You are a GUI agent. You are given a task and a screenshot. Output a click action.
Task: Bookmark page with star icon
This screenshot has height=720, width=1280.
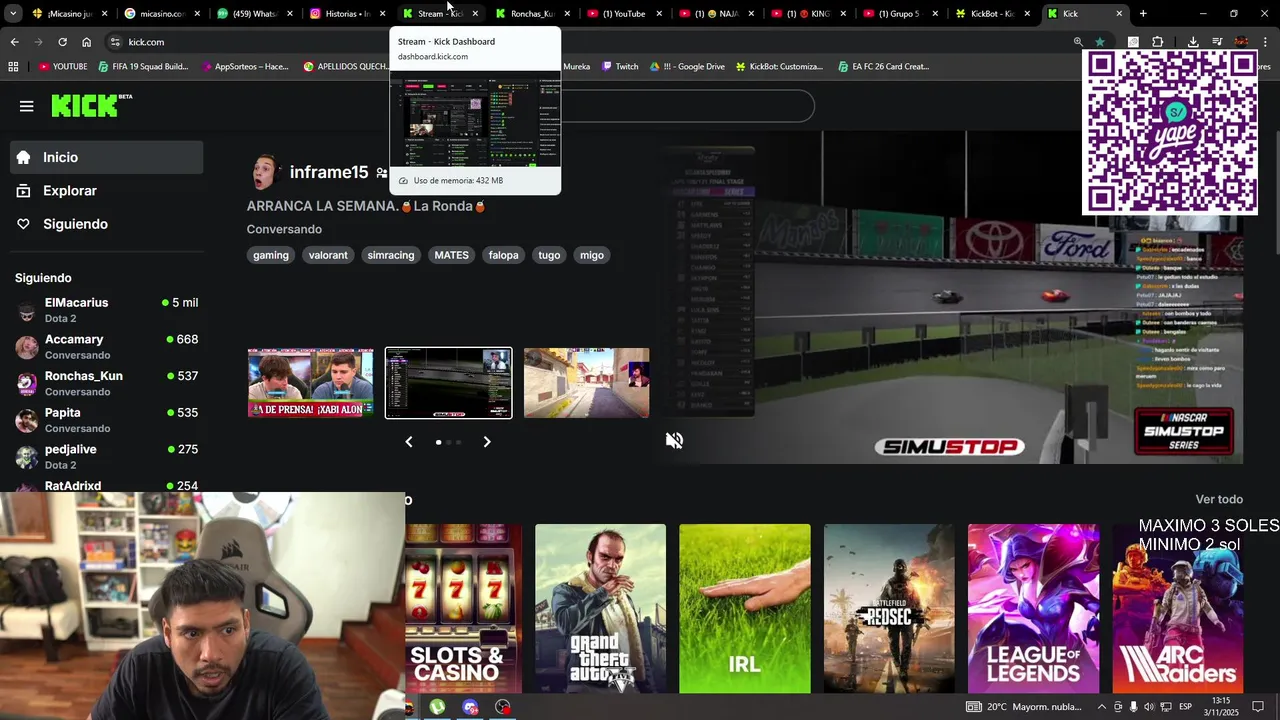1100,42
